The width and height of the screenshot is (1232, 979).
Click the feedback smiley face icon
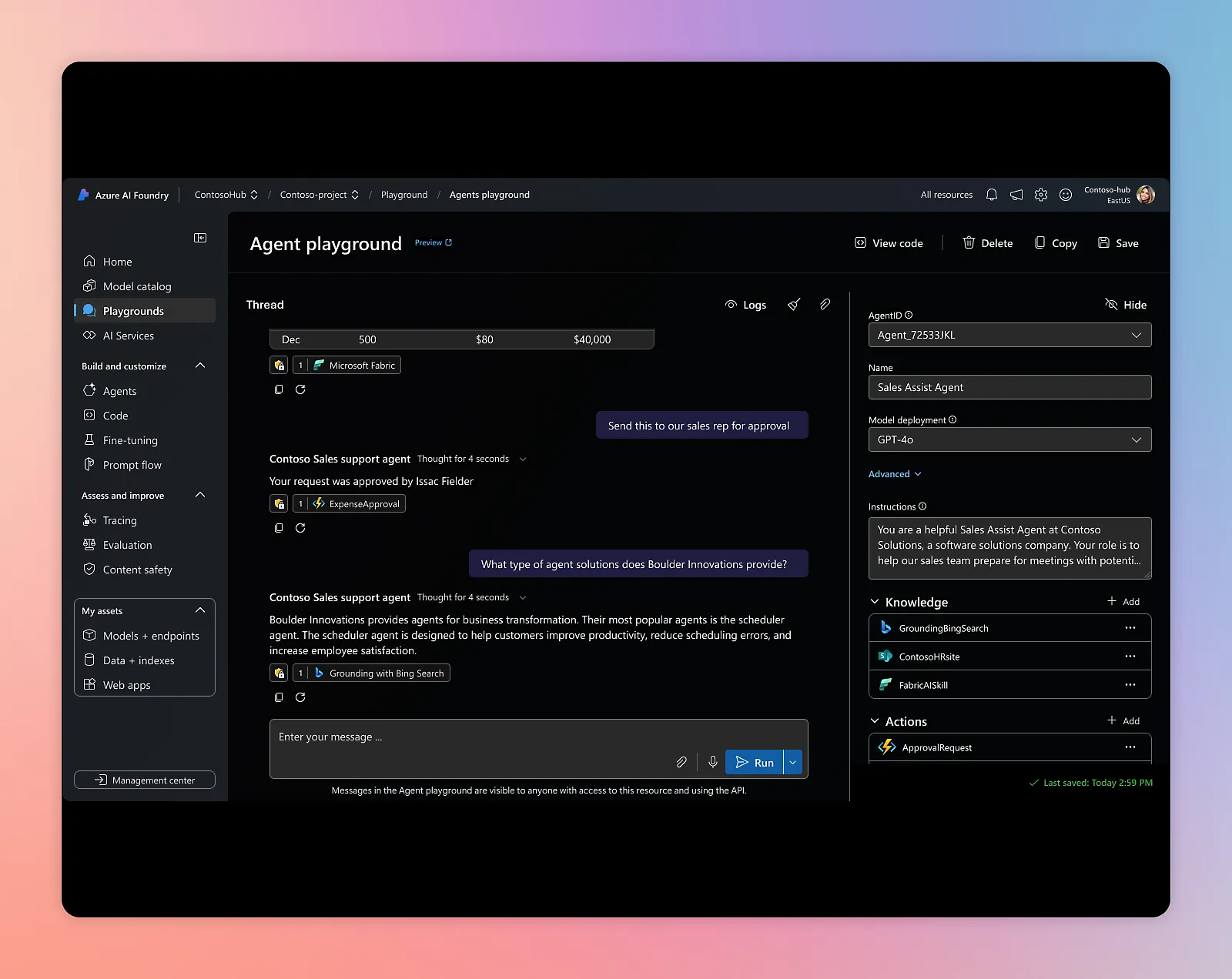[x=1066, y=195]
